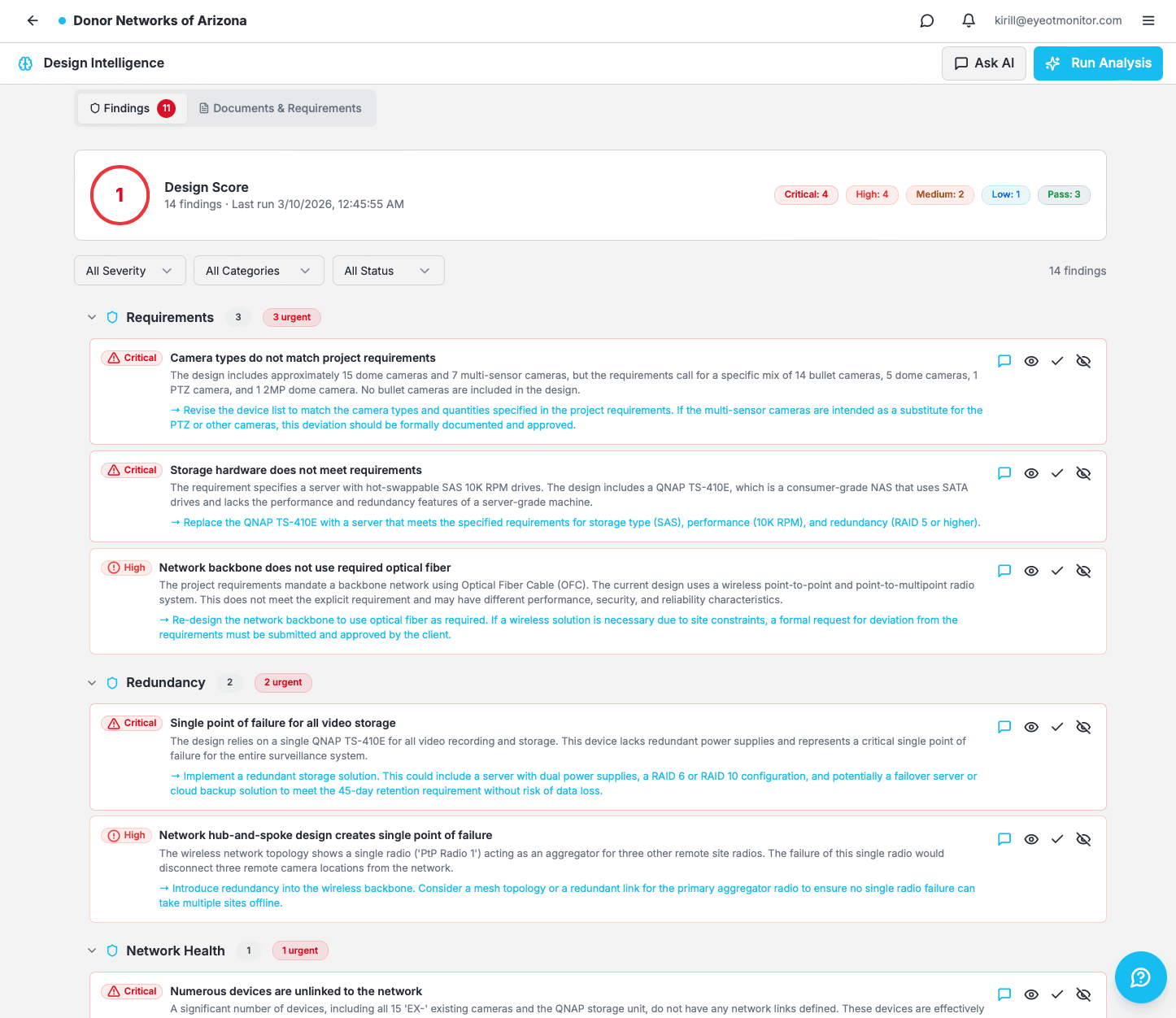Open 'Single point of failure for all video storage'

[x=283, y=723]
